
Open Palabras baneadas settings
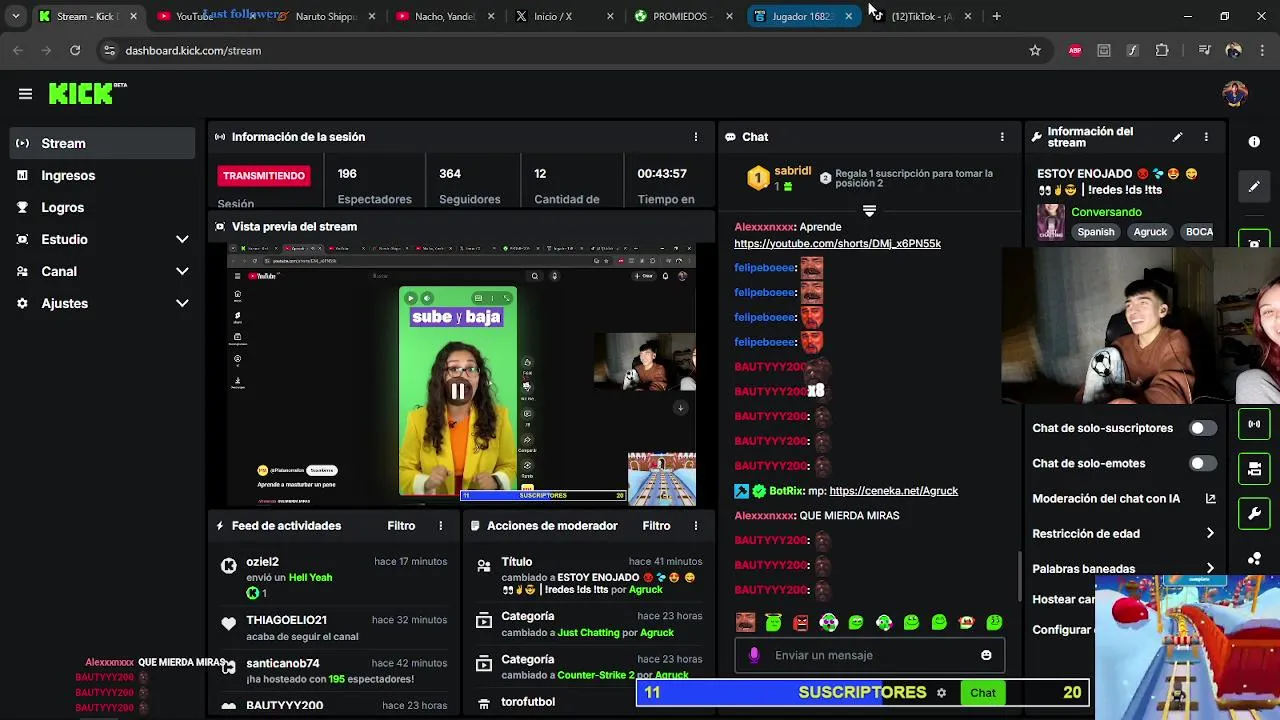pos(1124,568)
